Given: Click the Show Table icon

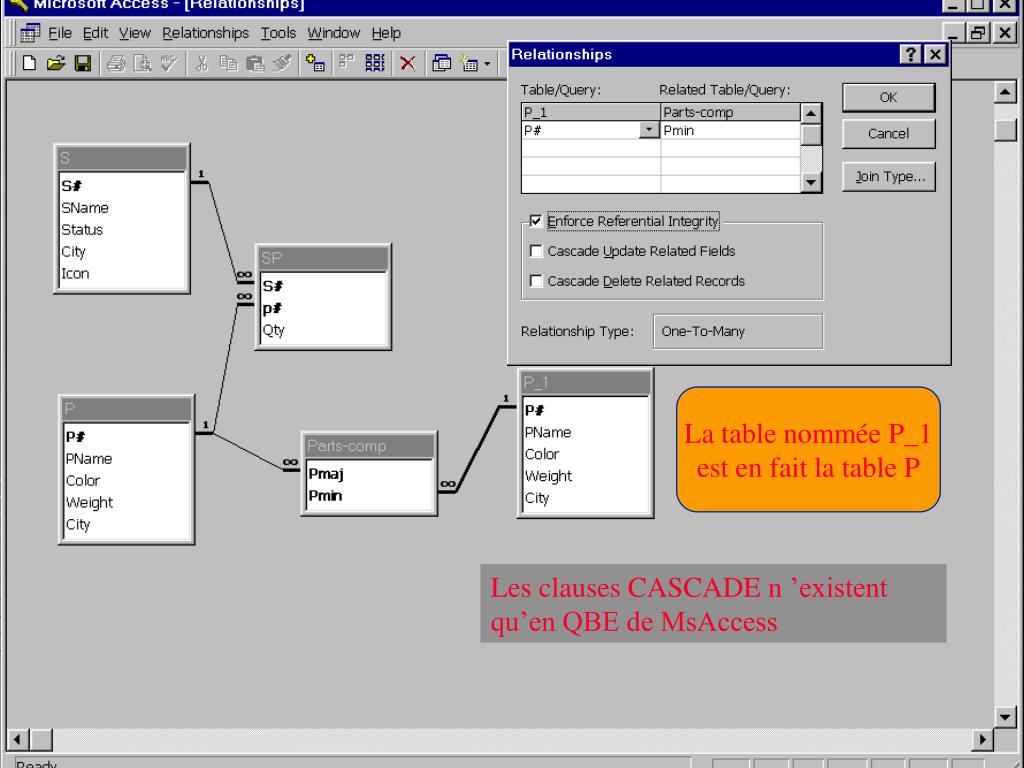Looking at the screenshot, I should [315, 63].
